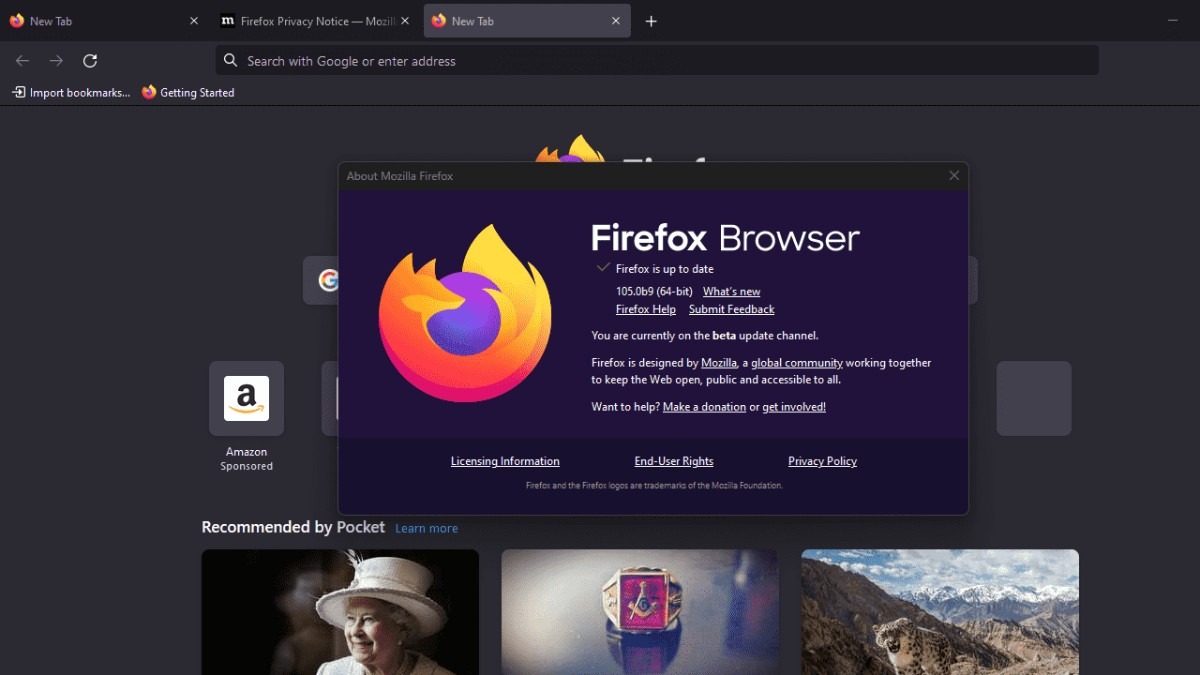Open a new tab with plus button
The height and width of the screenshot is (675, 1200).
click(651, 21)
